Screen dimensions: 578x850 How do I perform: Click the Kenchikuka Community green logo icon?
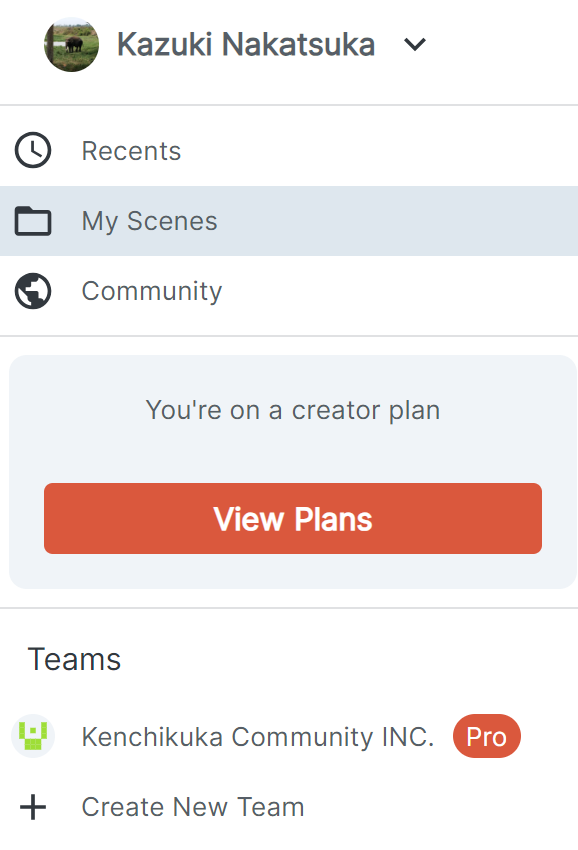[33, 736]
